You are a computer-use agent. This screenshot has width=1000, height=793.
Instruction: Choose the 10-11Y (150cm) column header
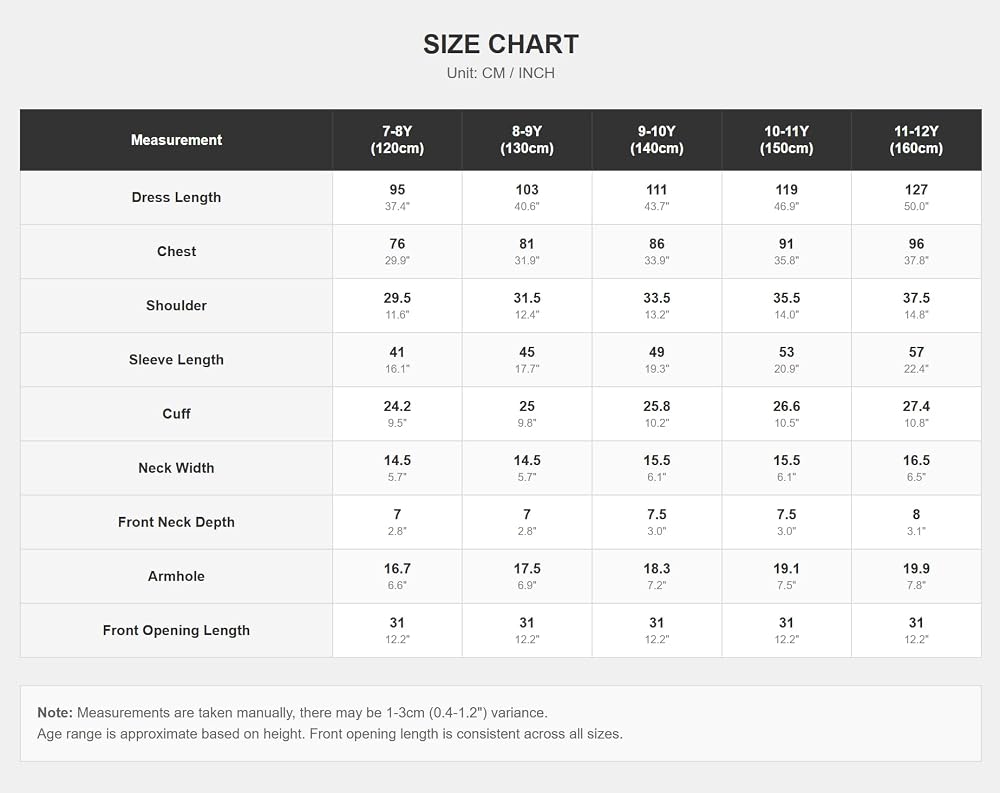[786, 140]
